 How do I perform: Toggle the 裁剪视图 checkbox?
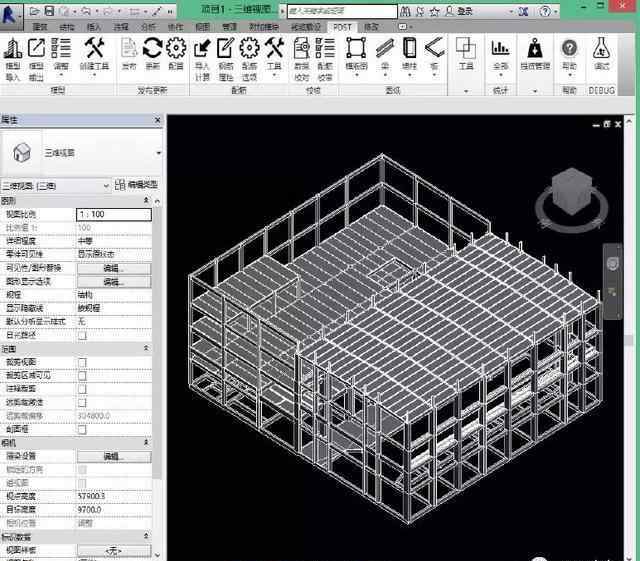(x=82, y=362)
